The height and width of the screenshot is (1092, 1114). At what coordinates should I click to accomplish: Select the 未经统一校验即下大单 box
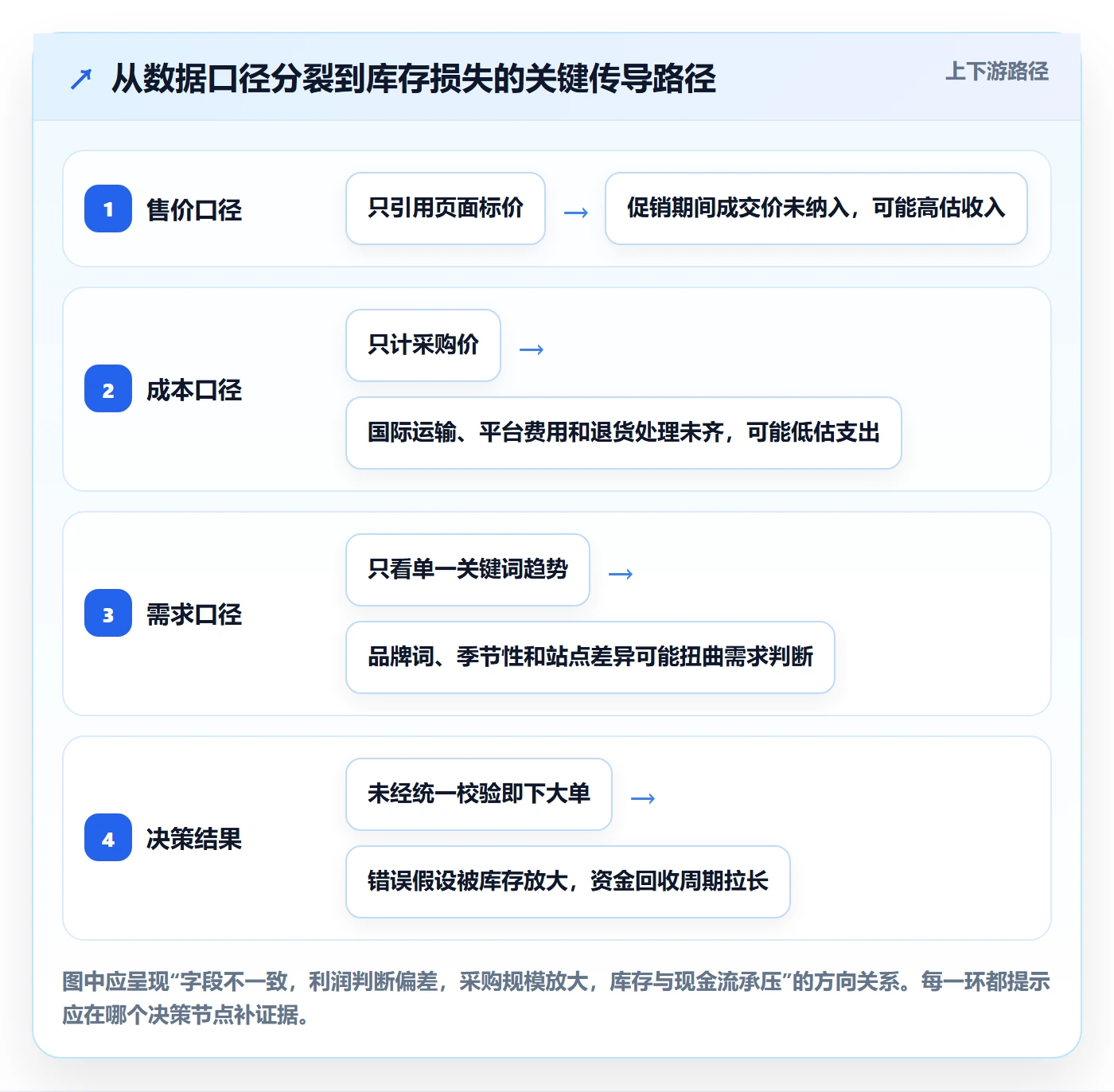(x=479, y=794)
